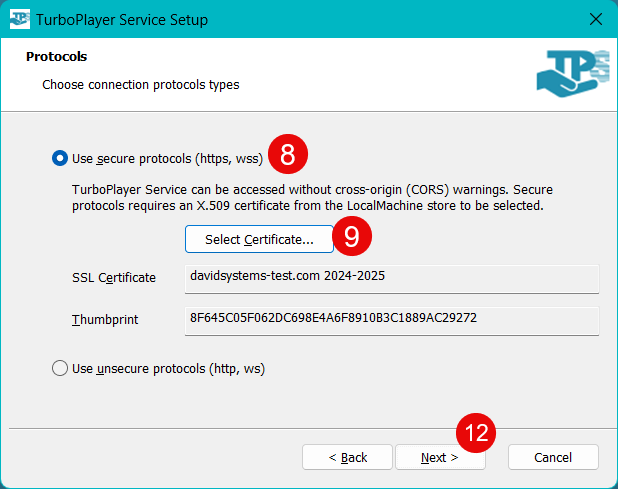Image resolution: width=618 pixels, height=489 pixels.
Task: Choose the unsecure protocols (http, ws) option
Action: click(x=60, y=369)
